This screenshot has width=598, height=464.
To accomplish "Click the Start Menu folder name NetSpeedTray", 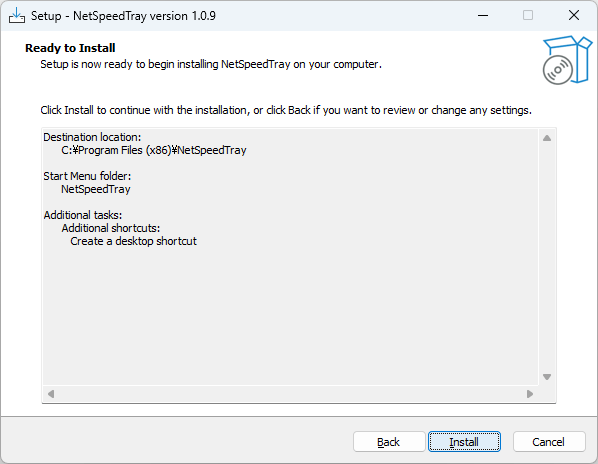I will click(x=96, y=189).
